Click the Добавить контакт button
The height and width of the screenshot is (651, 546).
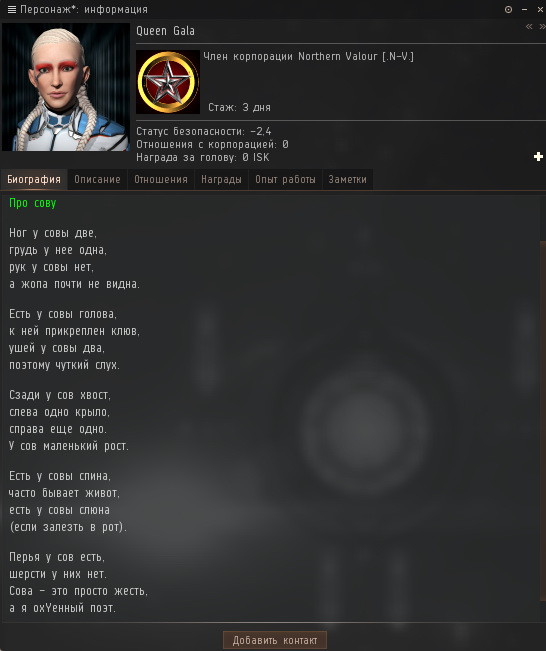coord(275,640)
